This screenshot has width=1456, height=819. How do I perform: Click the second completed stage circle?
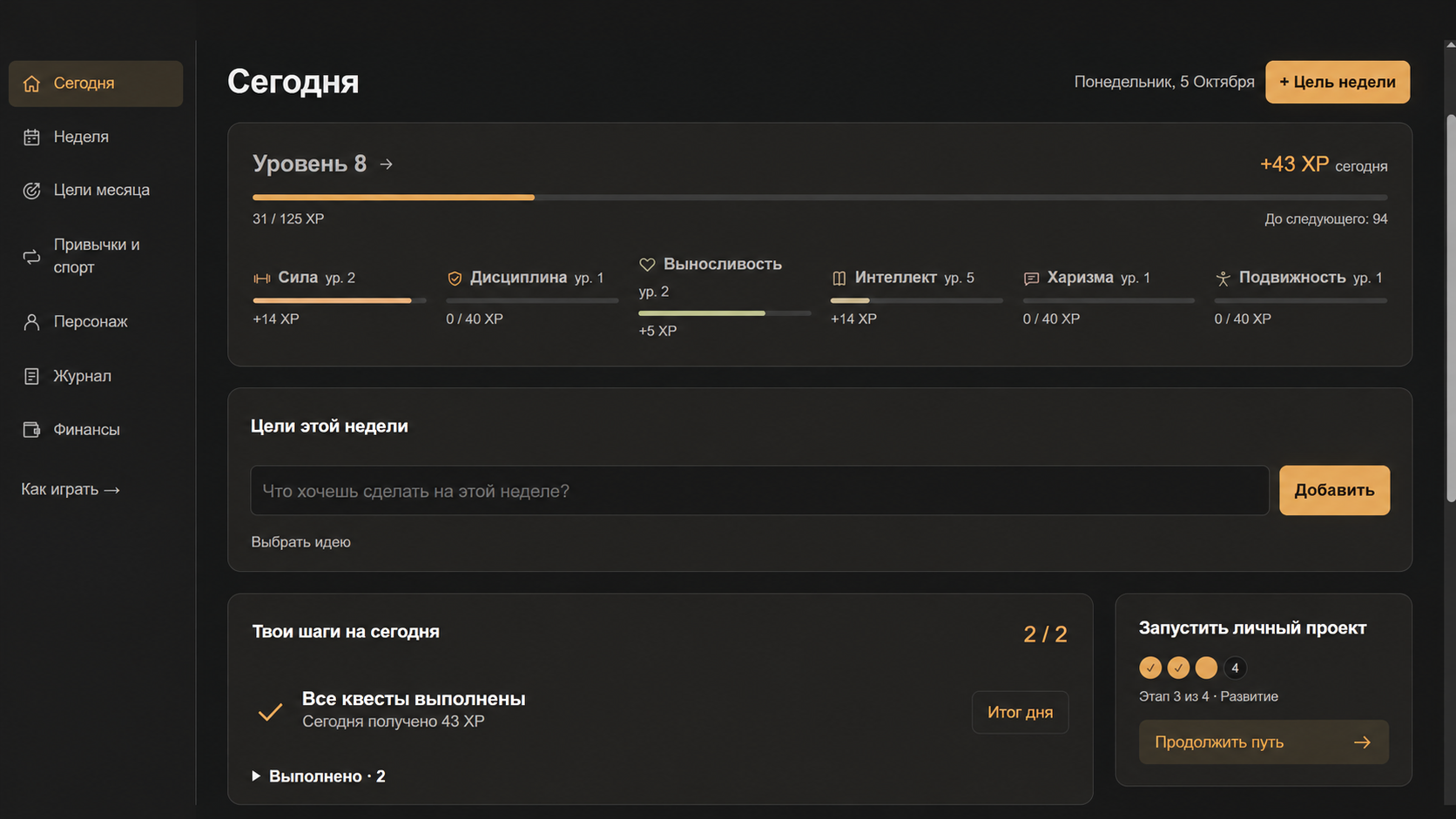[1178, 668]
